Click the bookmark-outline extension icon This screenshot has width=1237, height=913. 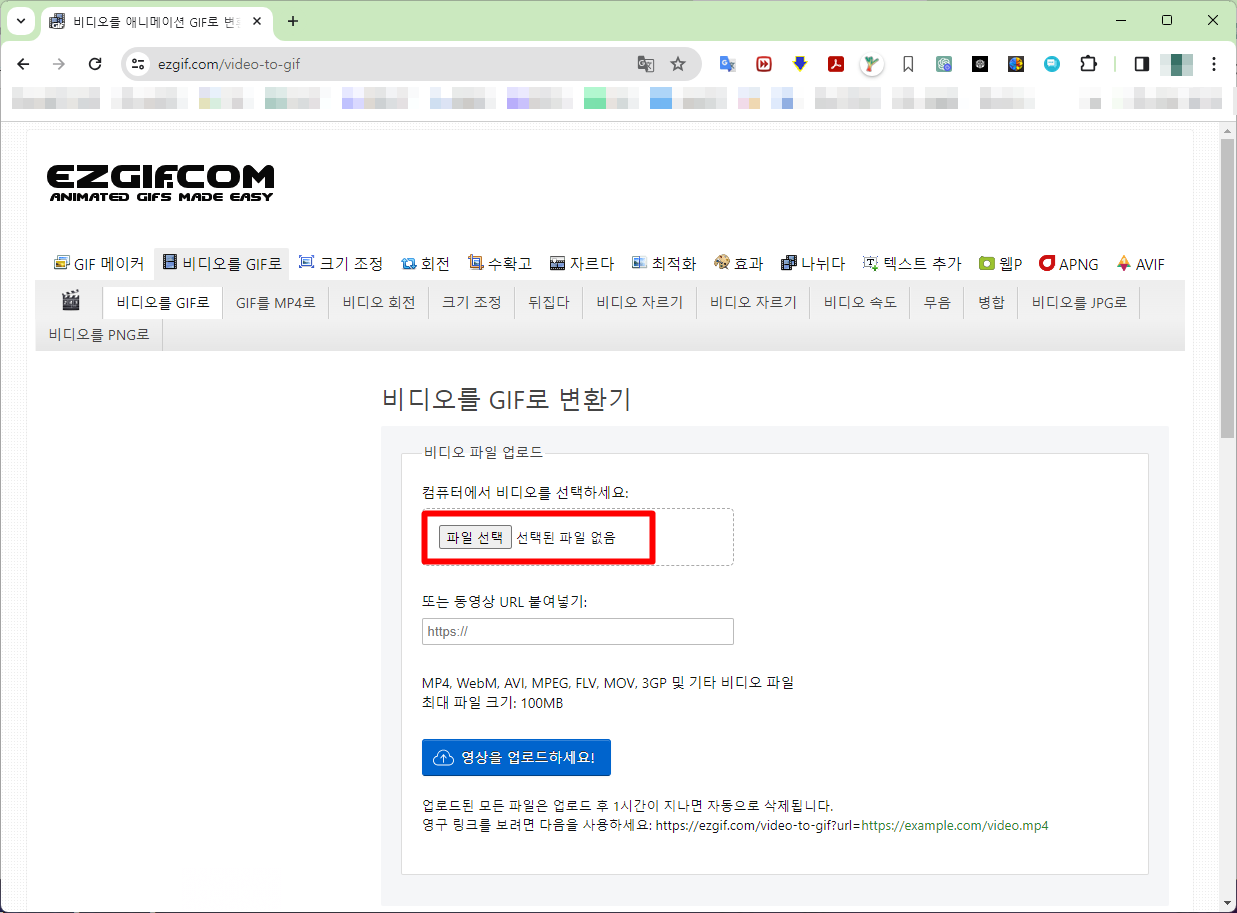point(908,64)
